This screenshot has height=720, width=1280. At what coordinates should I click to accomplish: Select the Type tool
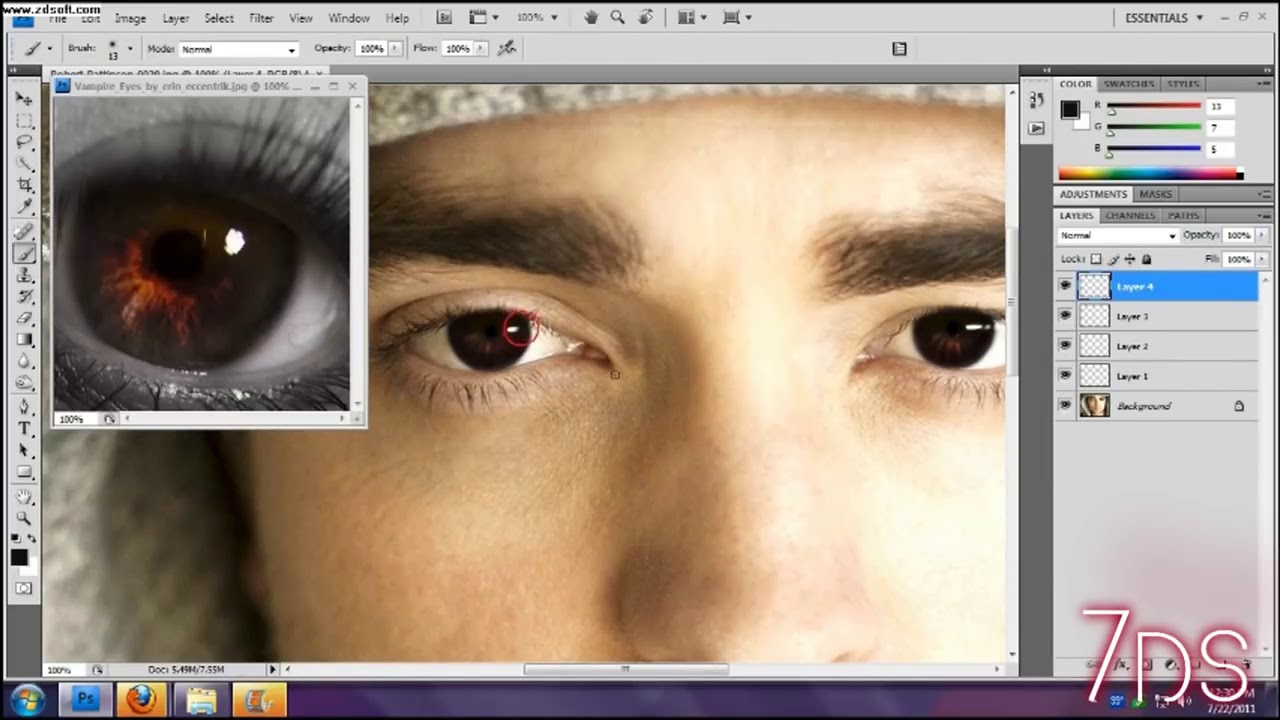(x=24, y=429)
